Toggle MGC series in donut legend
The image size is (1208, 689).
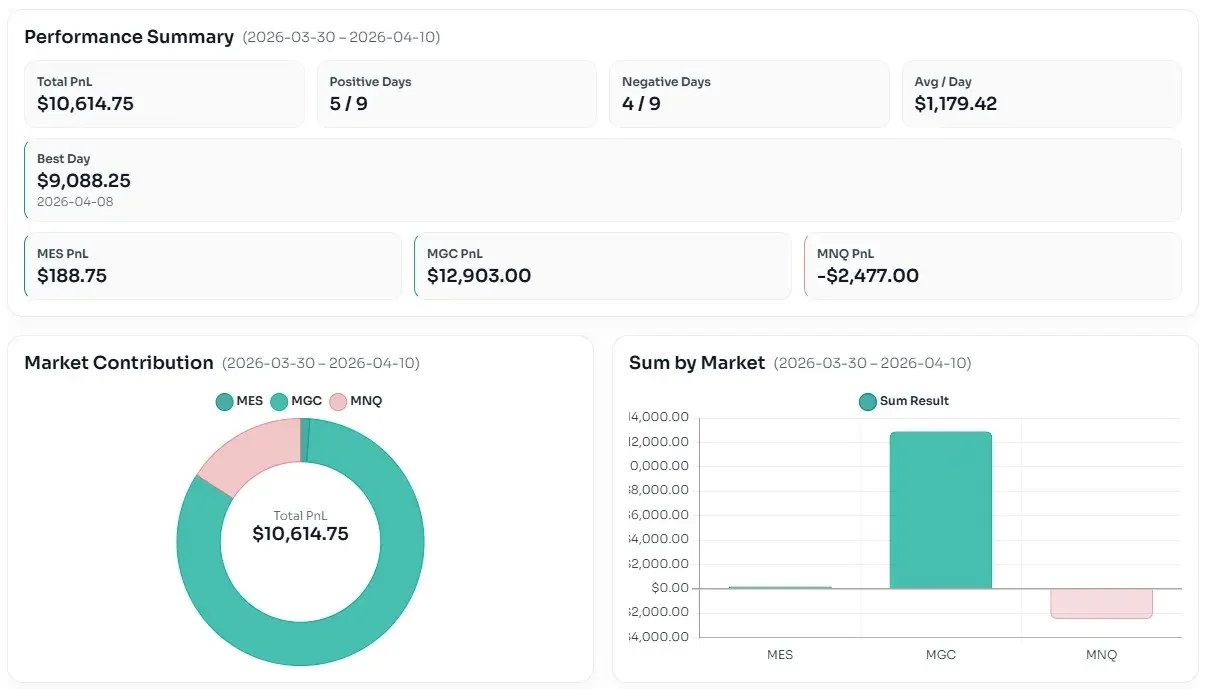click(x=296, y=401)
